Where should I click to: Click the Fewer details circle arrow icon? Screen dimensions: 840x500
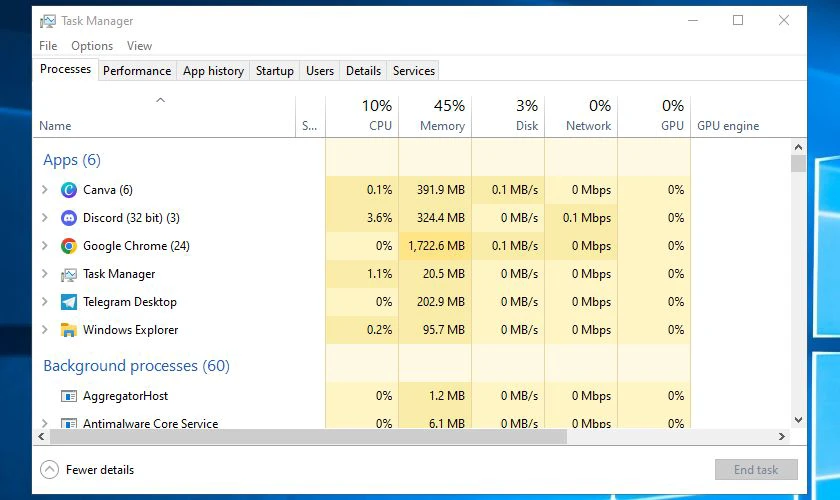[49, 470]
